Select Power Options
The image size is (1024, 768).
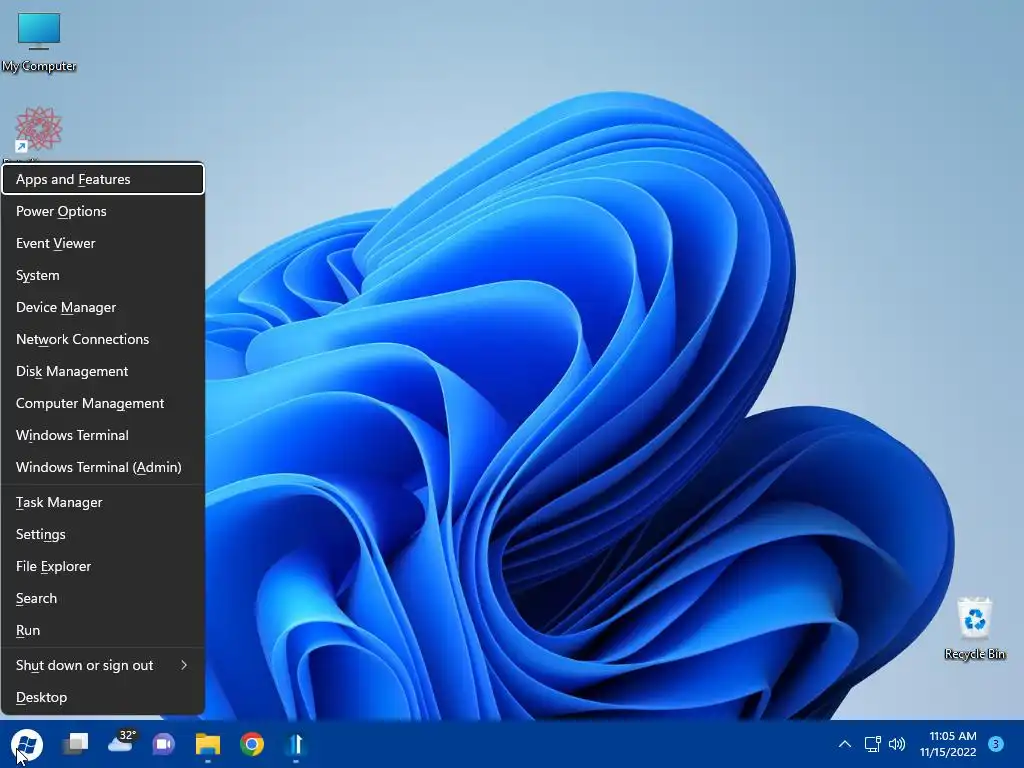tap(103, 211)
